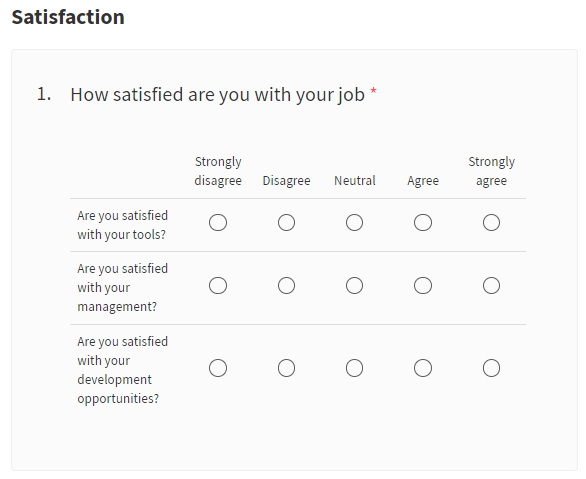Image resolution: width=586 pixels, height=479 pixels.
Task: Click the 'Are you satisfied with your tools?' row label
Action: tap(122, 225)
